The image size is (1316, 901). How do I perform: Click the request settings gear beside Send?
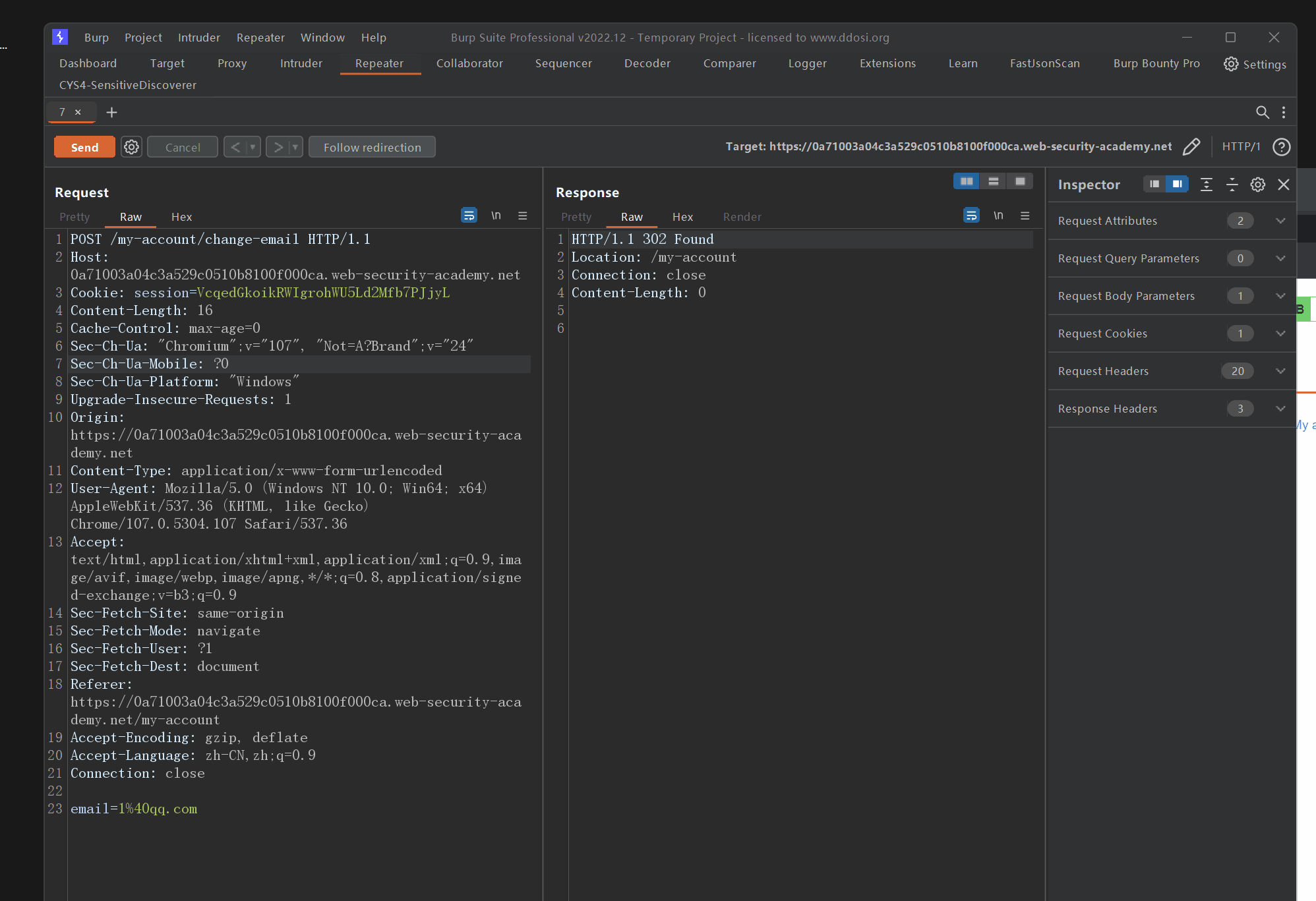[132, 147]
